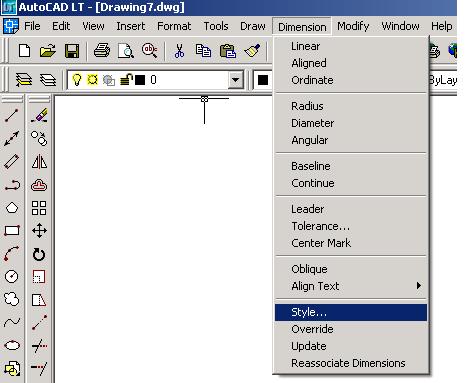
Task: Paste from clipboard icon
Action: coord(228,51)
